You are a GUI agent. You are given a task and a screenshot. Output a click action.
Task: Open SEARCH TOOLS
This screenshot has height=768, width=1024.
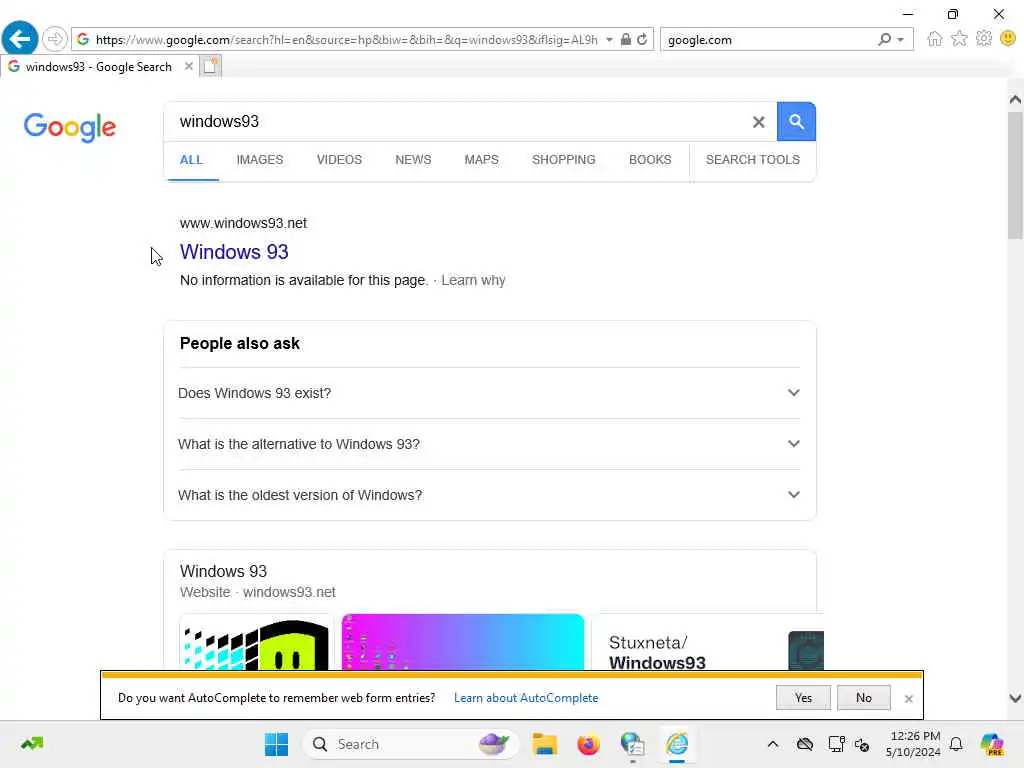tap(752, 160)
